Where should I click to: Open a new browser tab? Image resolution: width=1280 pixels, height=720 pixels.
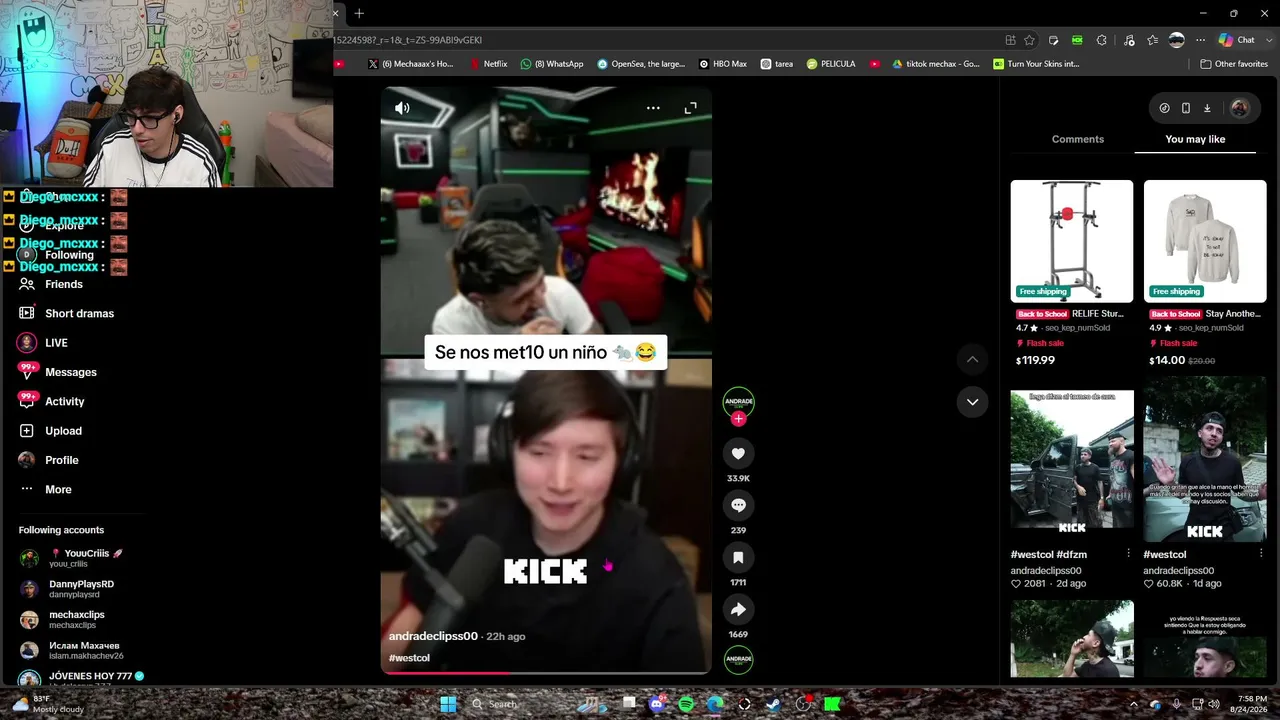click(359, 13)
